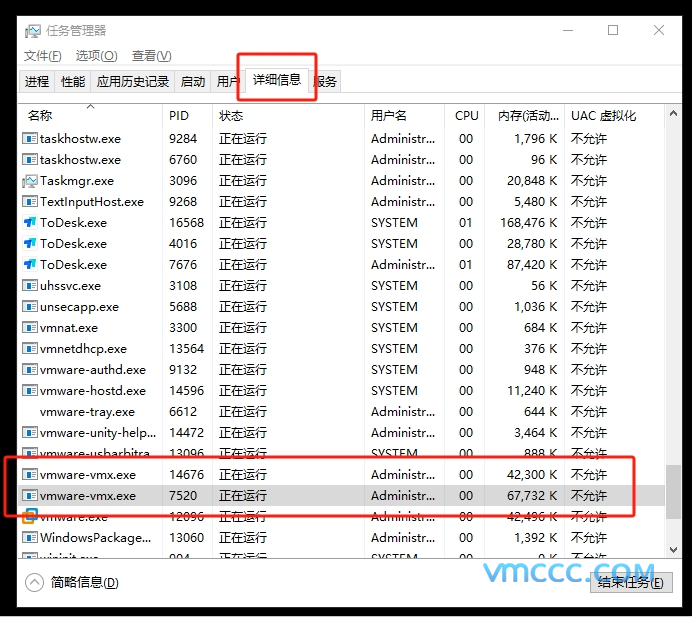
Task: Click the scrollbar down arrow
Action: coord(673,550)
